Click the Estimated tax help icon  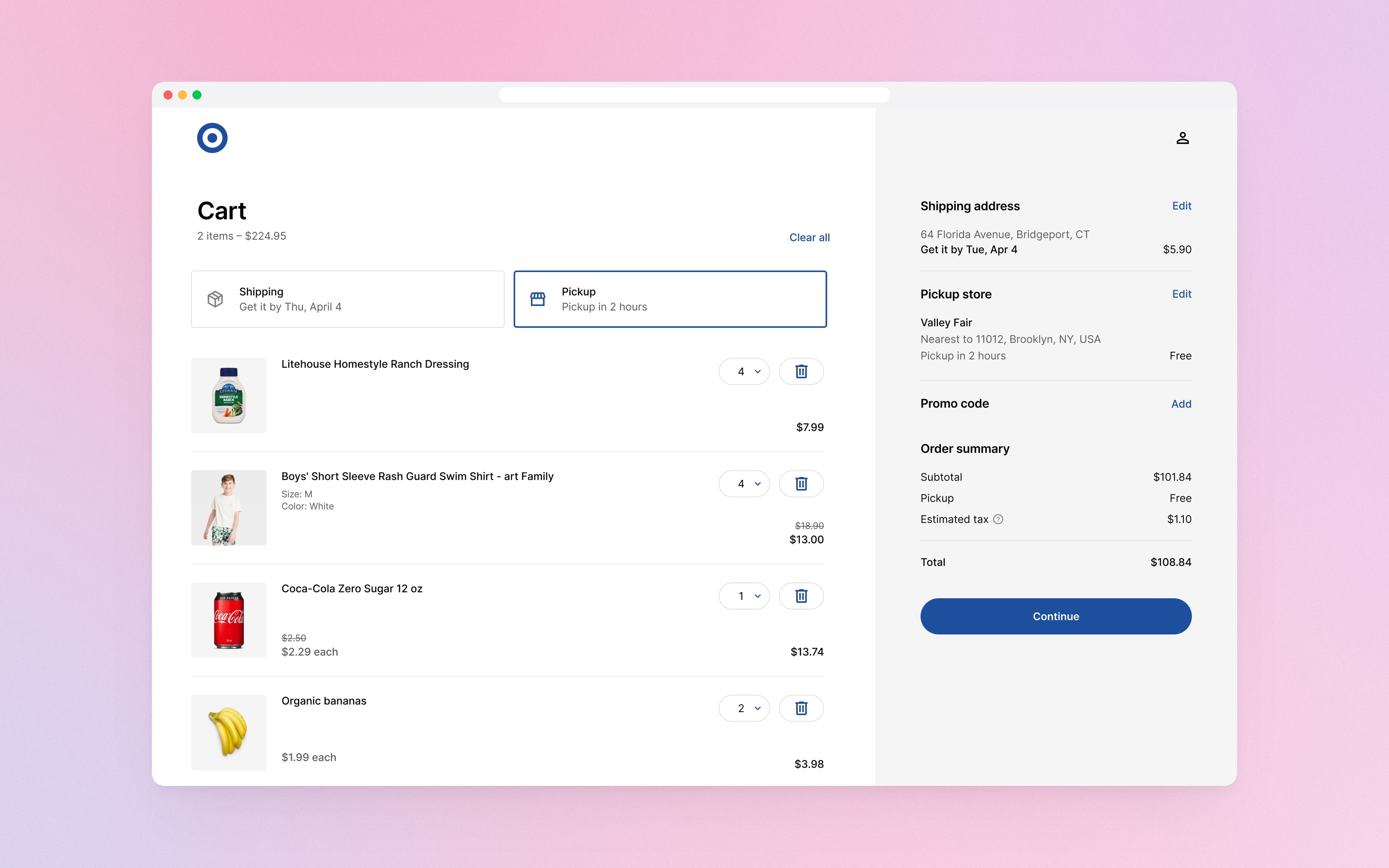tap(998, 520)
